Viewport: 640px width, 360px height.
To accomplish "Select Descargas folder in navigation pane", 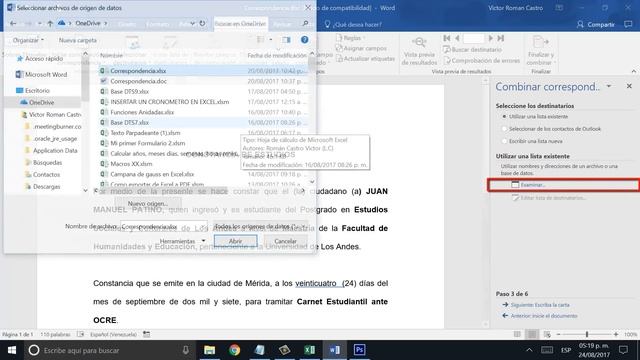I will (42, 187).
